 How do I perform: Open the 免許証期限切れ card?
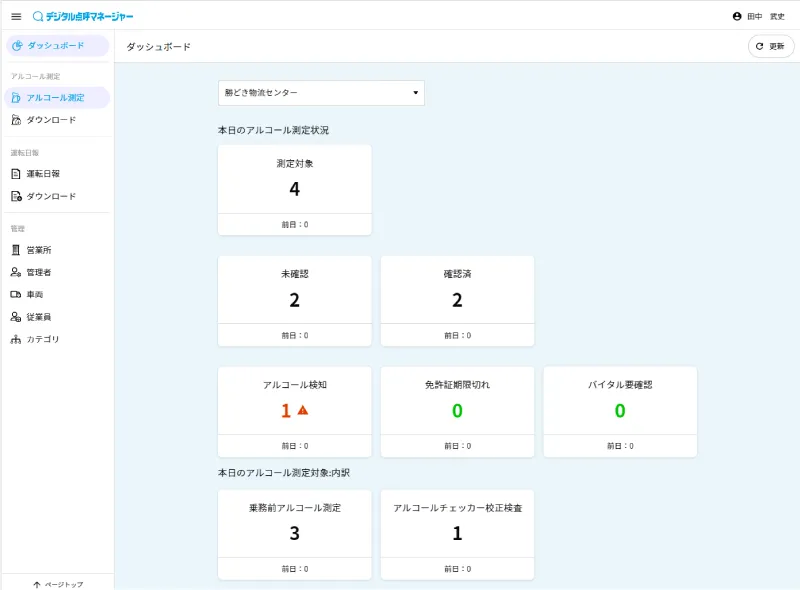[x=458, y=412]
